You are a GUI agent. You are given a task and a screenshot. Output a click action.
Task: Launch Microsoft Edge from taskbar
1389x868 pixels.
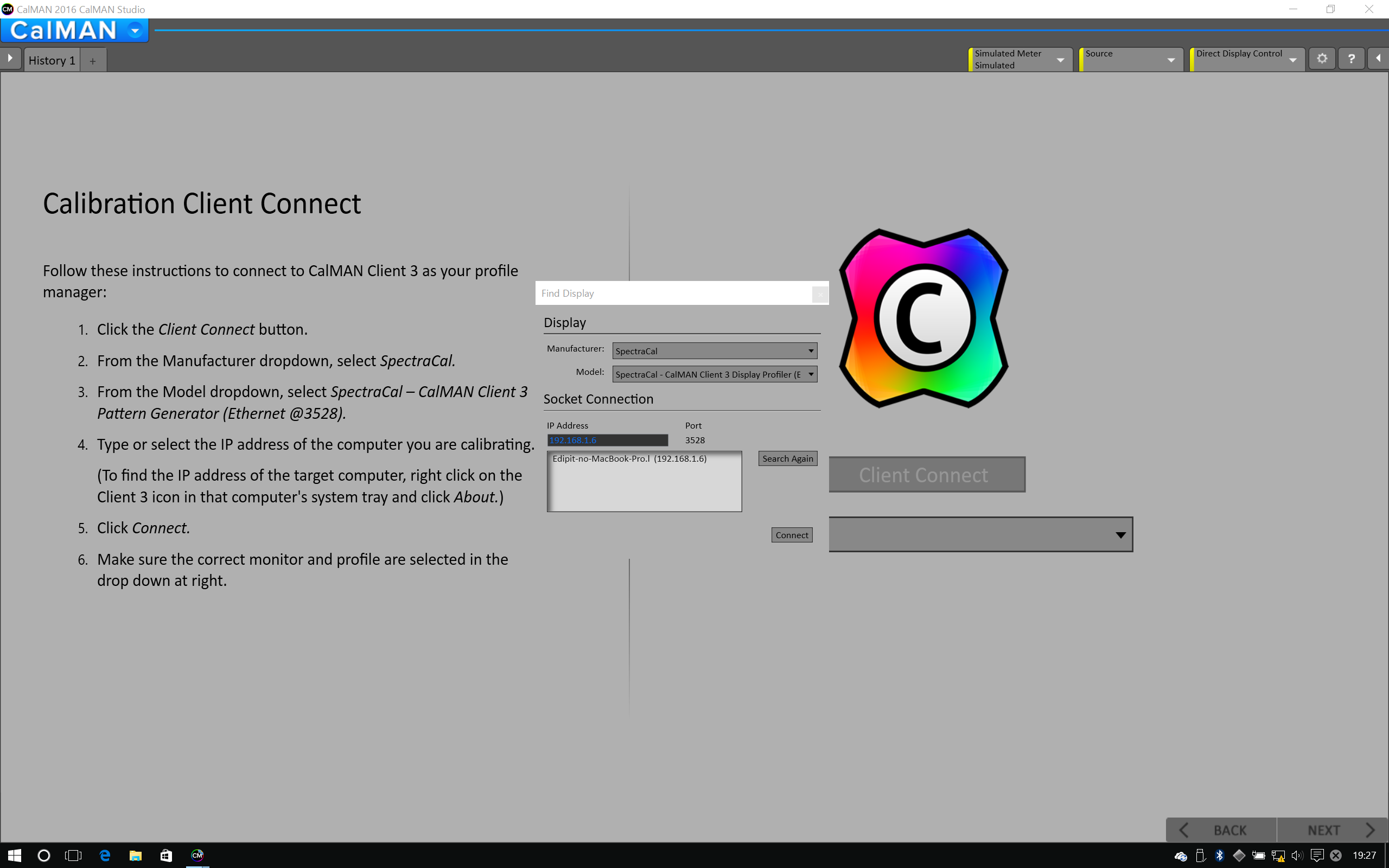(x=105, y=856)
